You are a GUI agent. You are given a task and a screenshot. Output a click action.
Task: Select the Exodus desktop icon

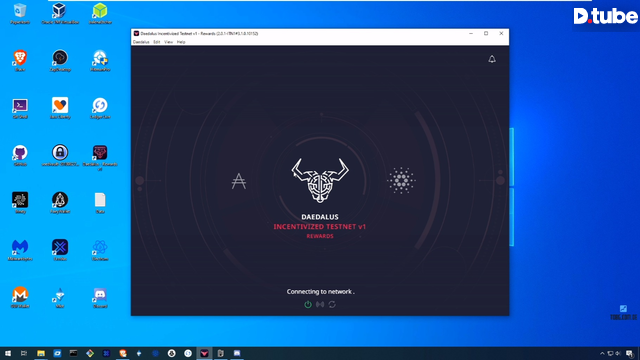[60, 250]
